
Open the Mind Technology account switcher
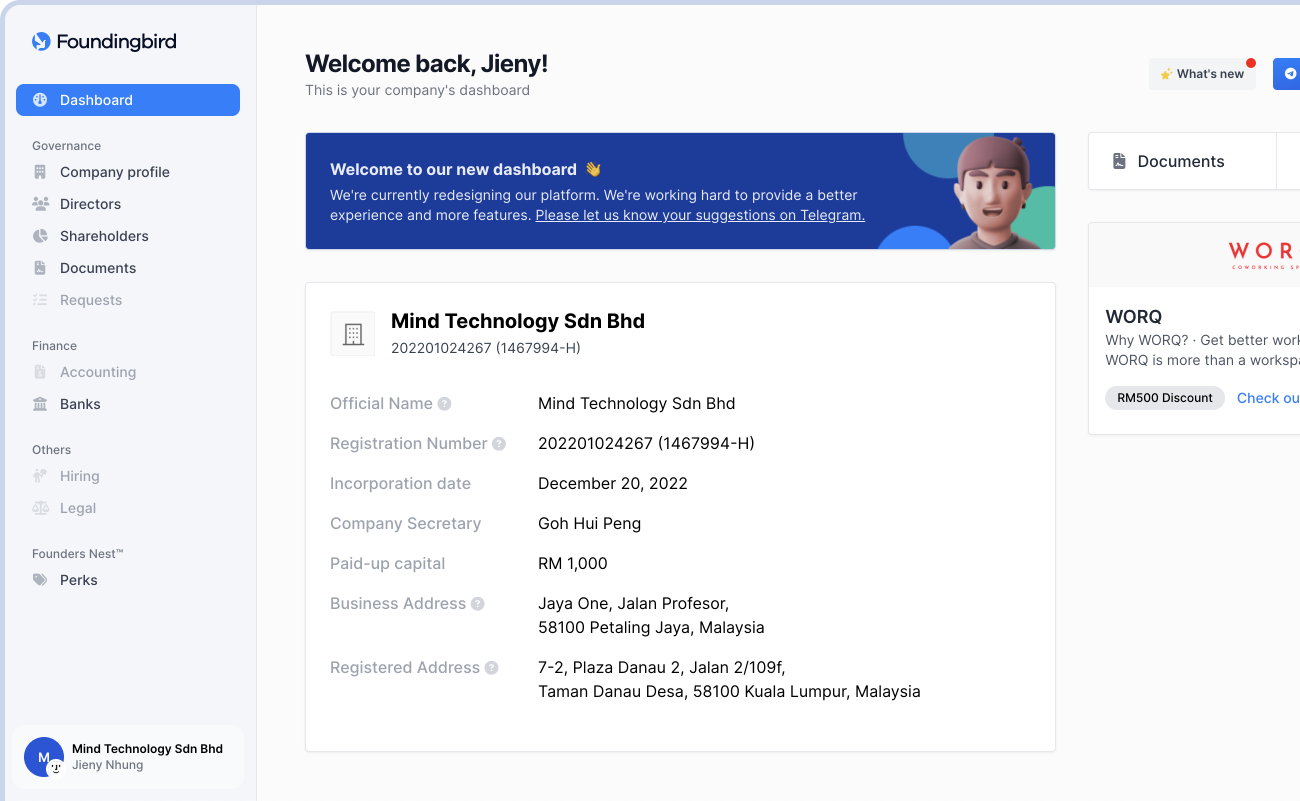(128, 757)
